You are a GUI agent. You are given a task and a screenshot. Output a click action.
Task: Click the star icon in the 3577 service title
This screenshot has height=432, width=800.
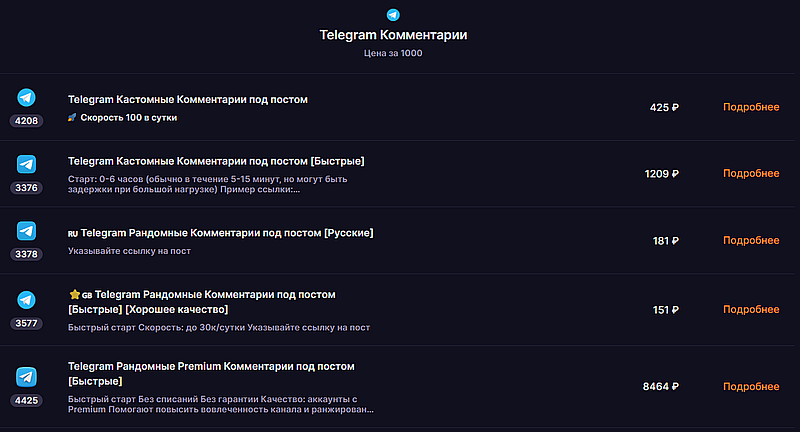coord(74,294)
